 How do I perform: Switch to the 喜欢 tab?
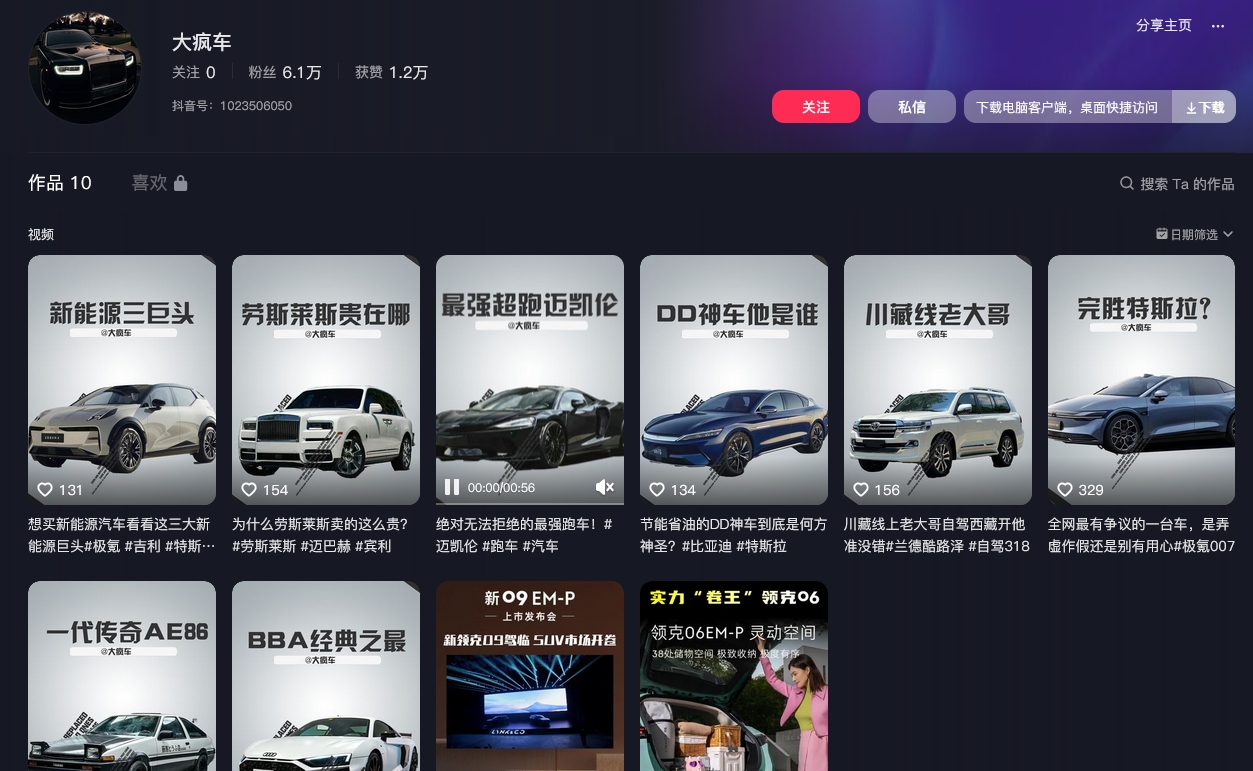(x=160, y=183)
